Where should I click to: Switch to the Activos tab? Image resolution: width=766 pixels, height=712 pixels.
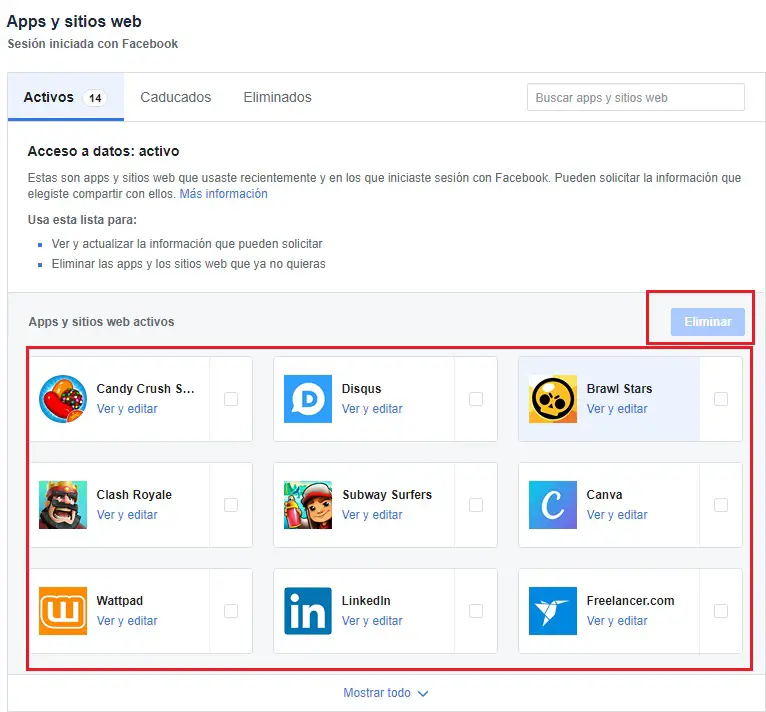click(65, 97)
